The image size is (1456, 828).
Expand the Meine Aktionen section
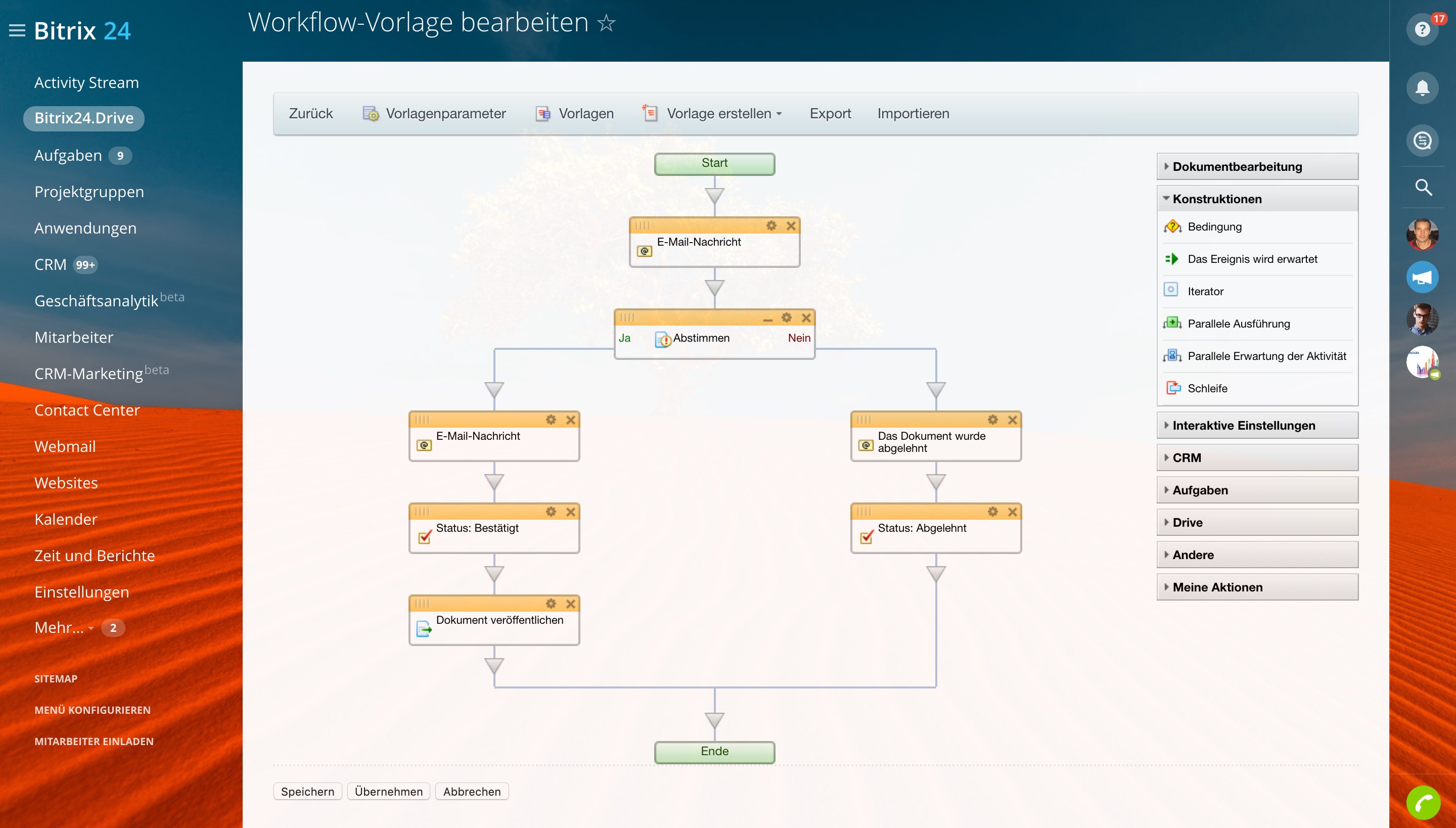(1257, 587)
